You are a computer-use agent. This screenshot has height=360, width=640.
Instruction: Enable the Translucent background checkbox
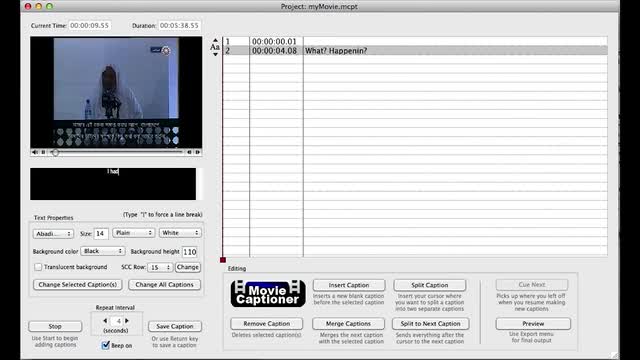click(38, 267)
